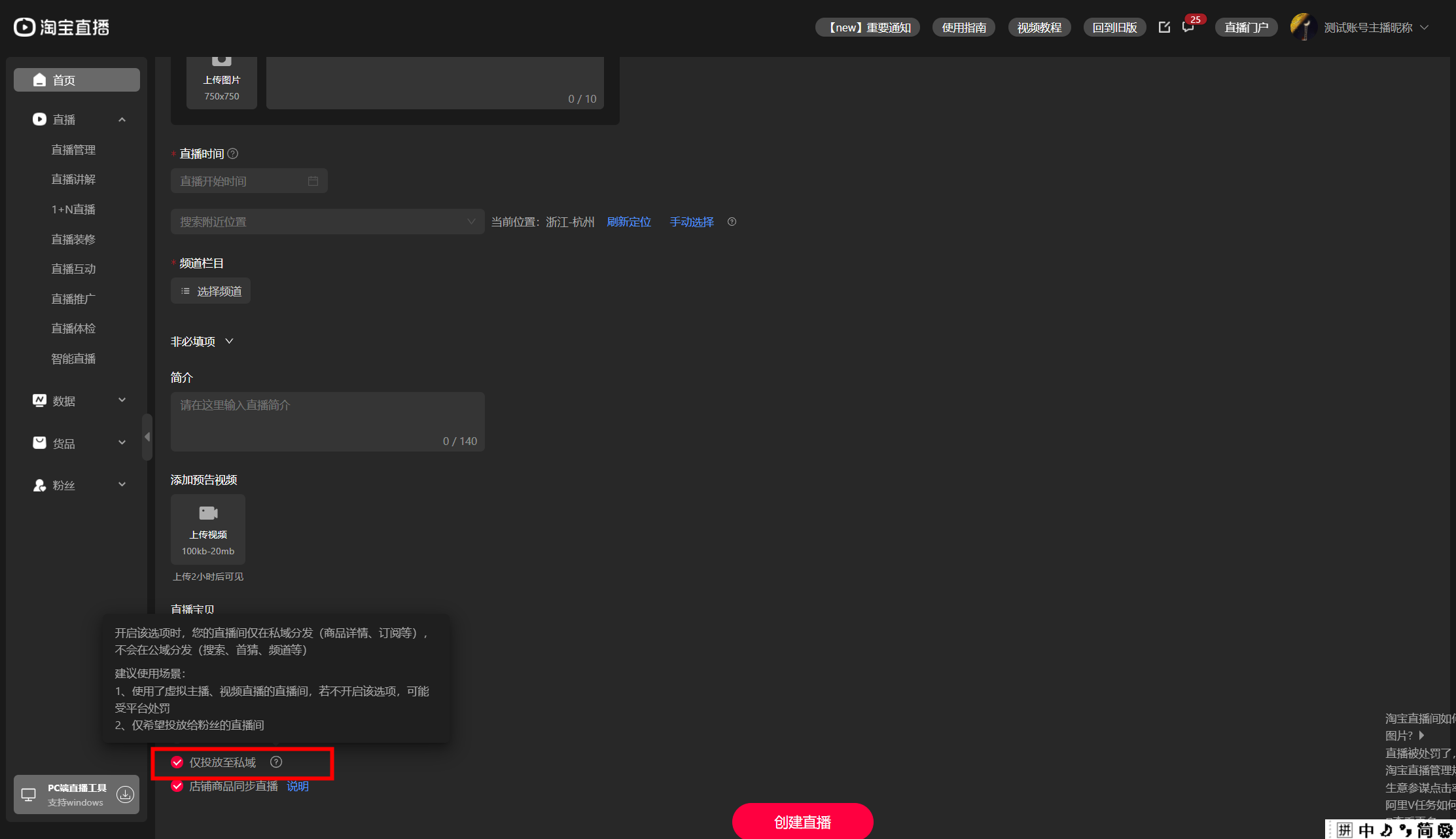Click the download icon on PC端直播工具
1456x839 pixels.
(125, 794)
